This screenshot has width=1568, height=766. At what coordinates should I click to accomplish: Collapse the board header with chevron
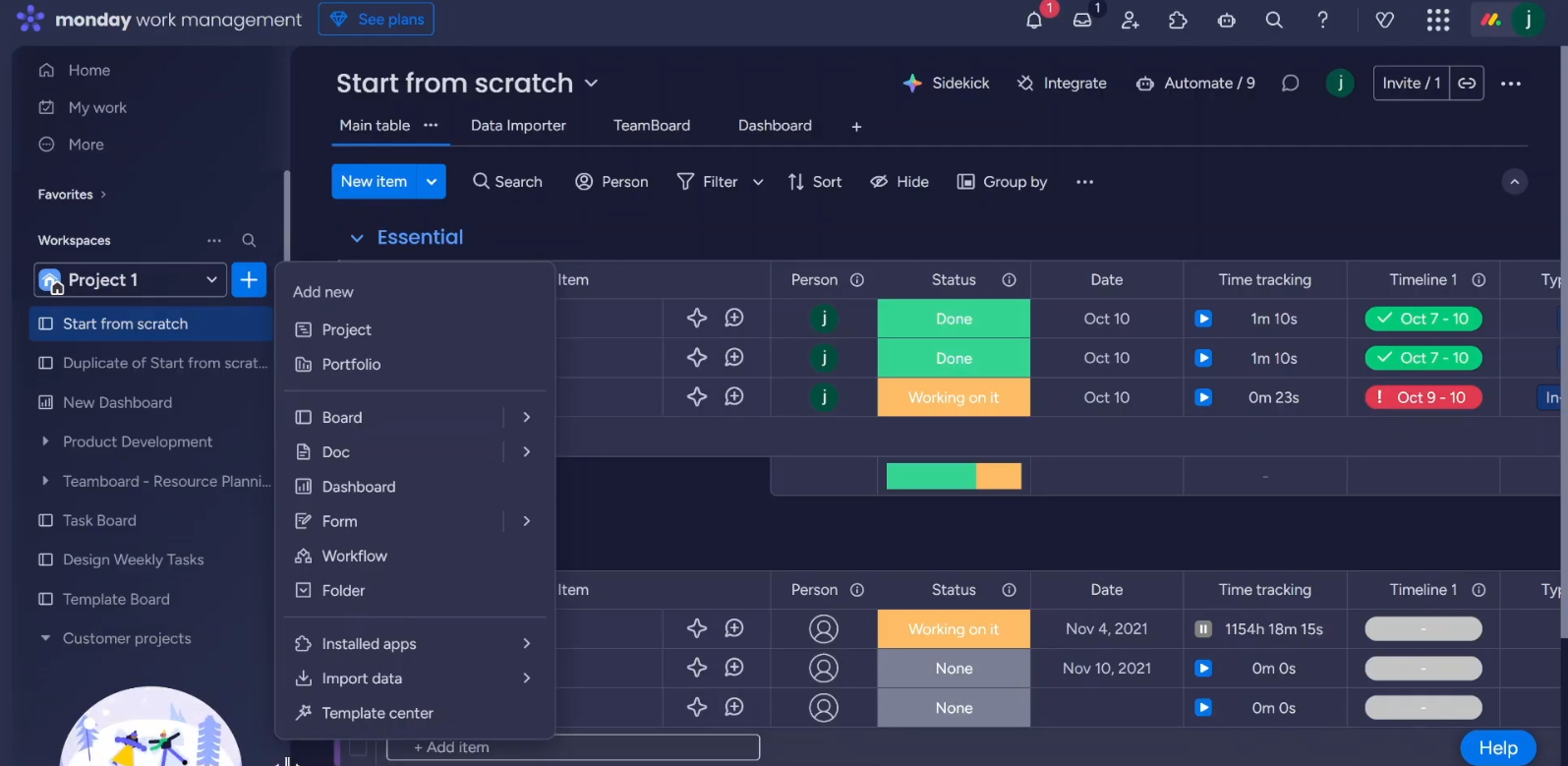click(1515, 182)
